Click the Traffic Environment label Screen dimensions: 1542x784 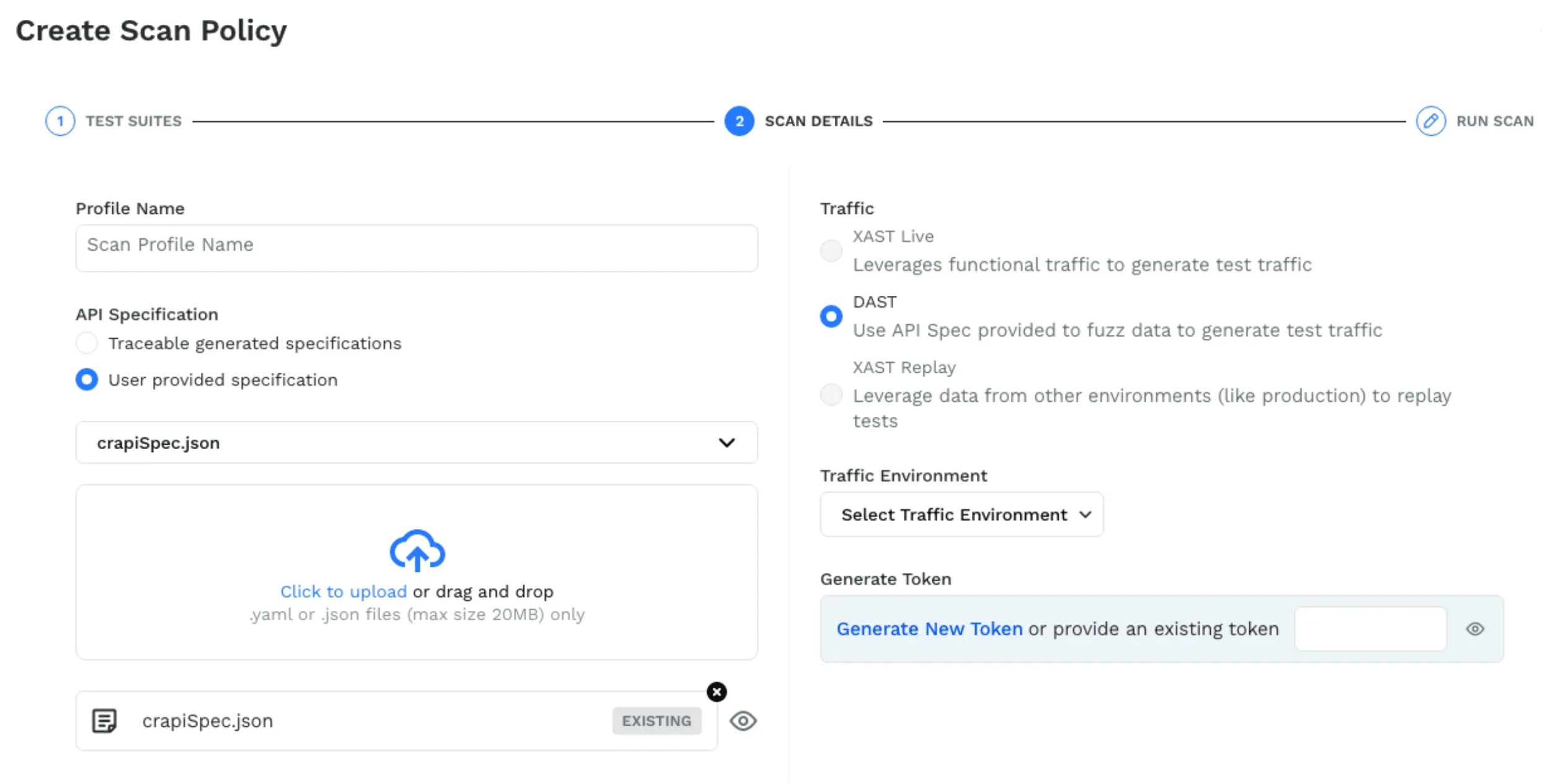903,476
